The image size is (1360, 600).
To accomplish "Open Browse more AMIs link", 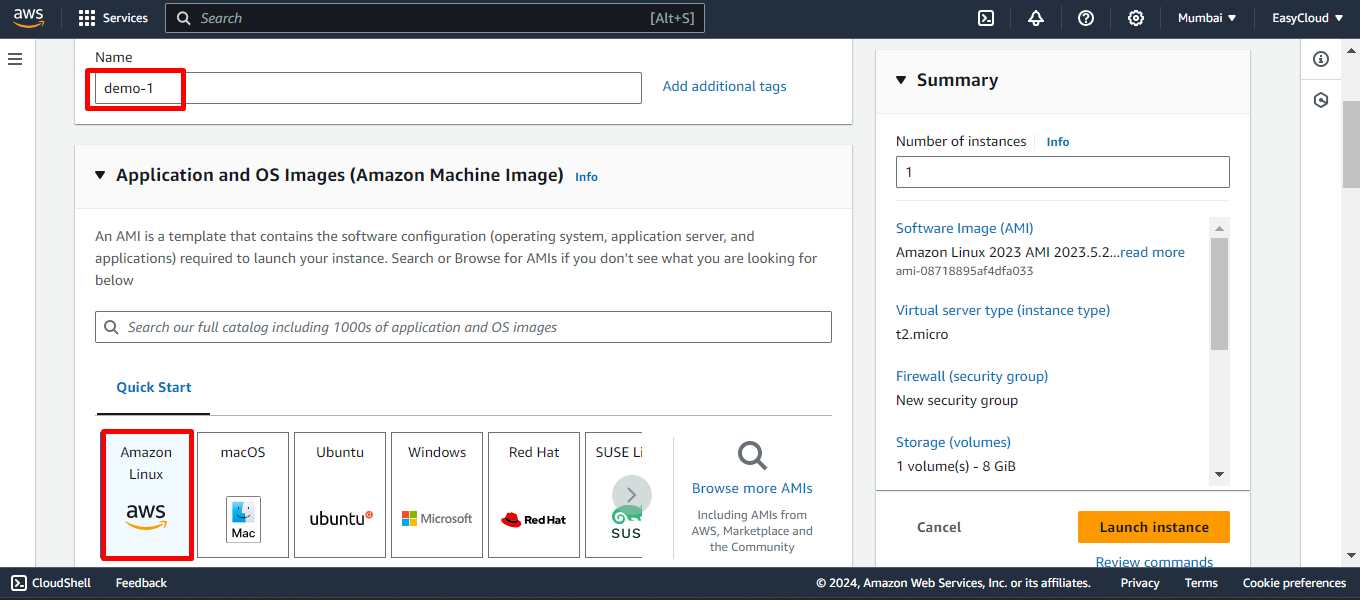I will pyautogui.click(x=752, y=489).
